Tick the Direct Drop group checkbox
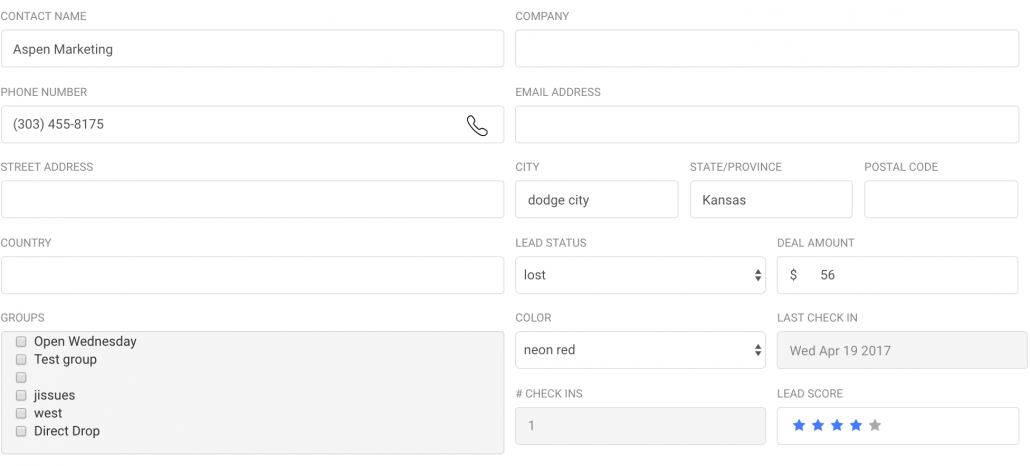 [21, 432]
